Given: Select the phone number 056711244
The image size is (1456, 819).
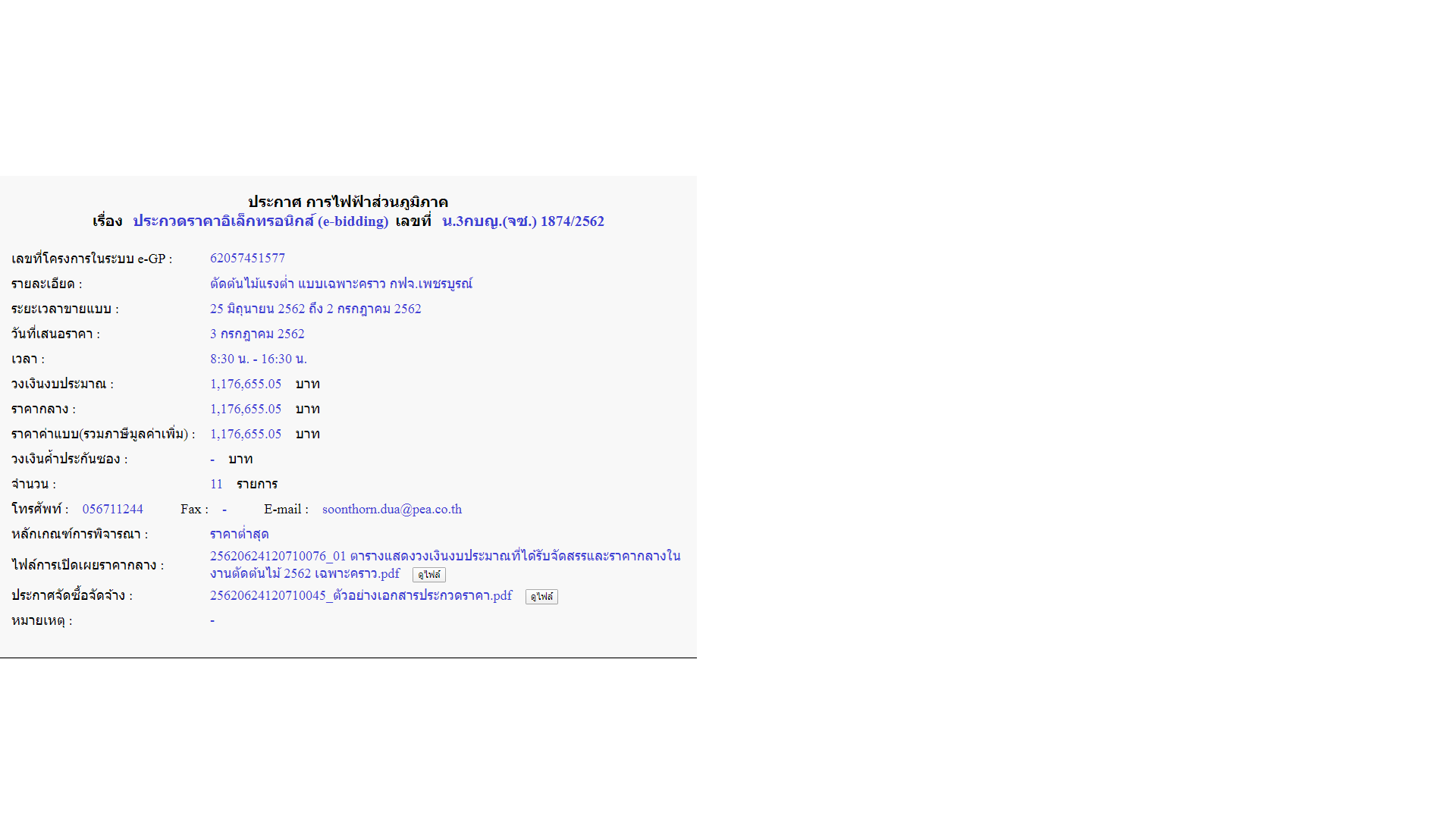Looking at the screenshot, I should point(113,509).
